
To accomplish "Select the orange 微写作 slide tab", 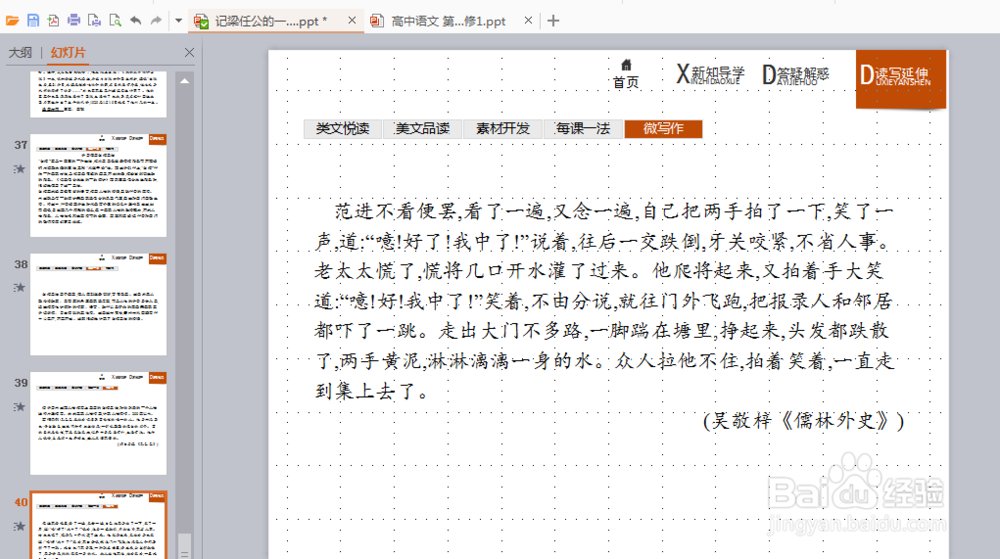I will pos(663,129).
